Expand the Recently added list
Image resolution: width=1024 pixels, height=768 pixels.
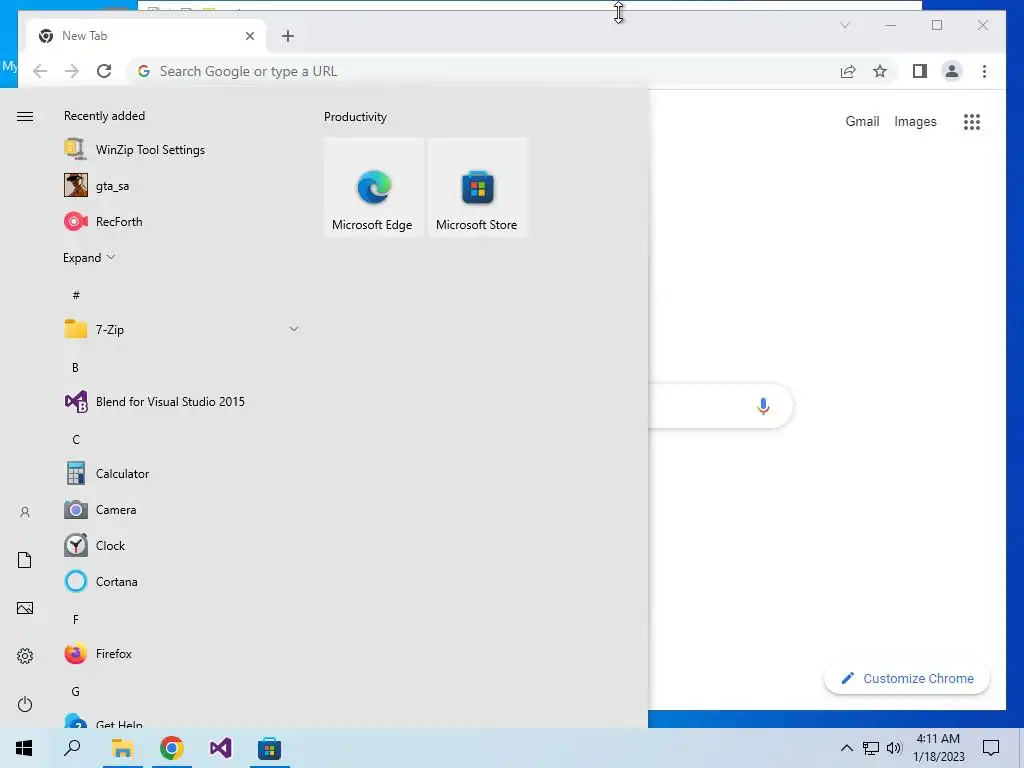[x=89, y=257]
